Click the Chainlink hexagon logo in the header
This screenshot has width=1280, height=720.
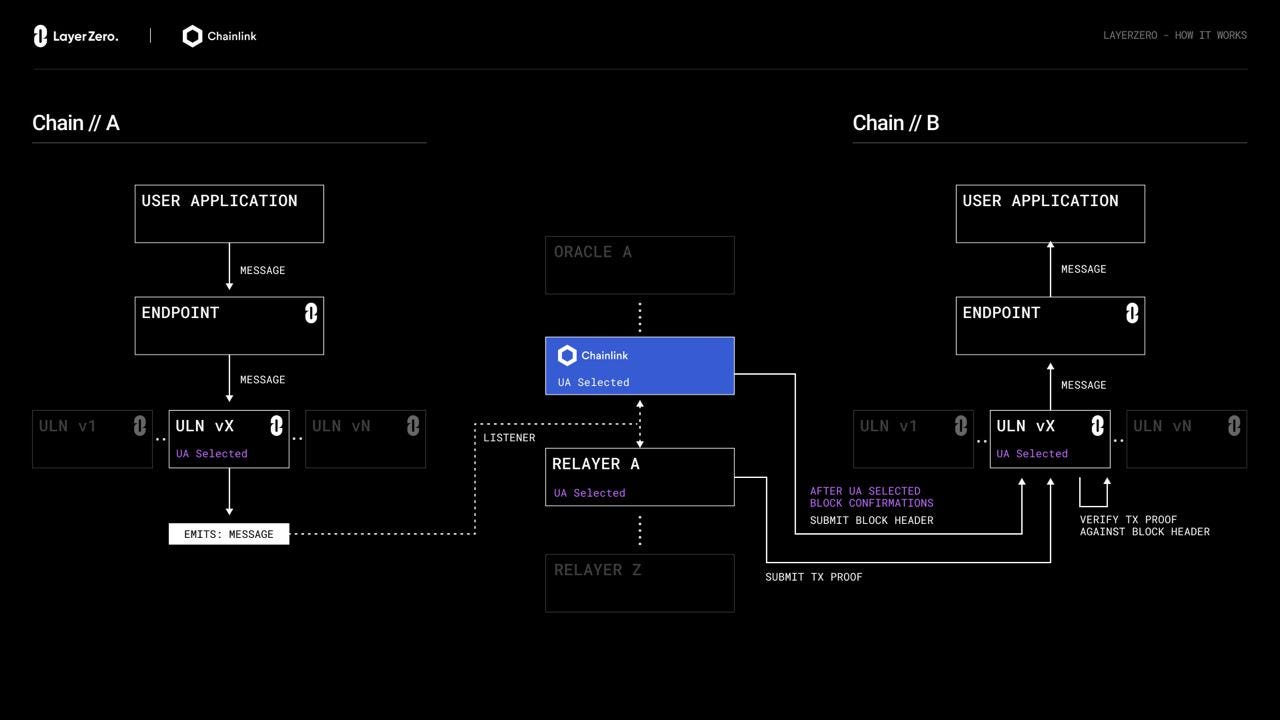point(192,35)
